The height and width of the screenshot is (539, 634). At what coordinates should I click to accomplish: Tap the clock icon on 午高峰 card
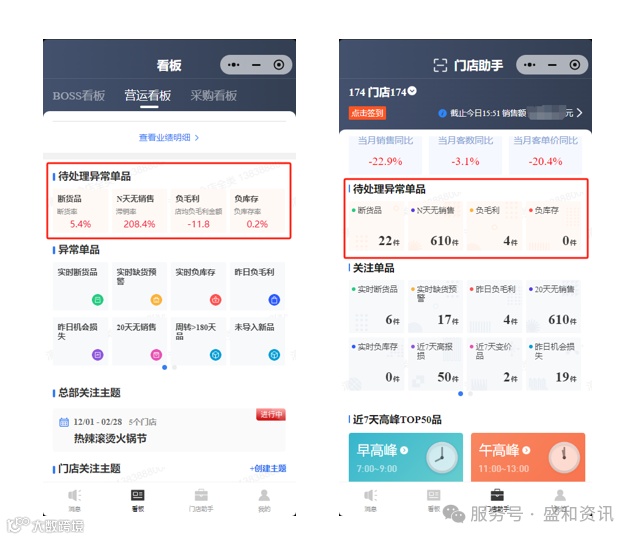564,457
